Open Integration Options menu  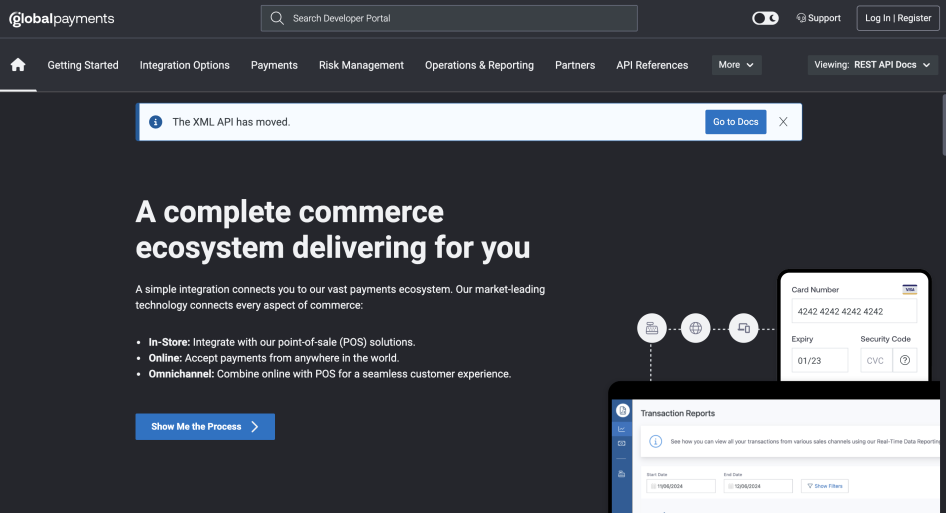coord(185,65)
